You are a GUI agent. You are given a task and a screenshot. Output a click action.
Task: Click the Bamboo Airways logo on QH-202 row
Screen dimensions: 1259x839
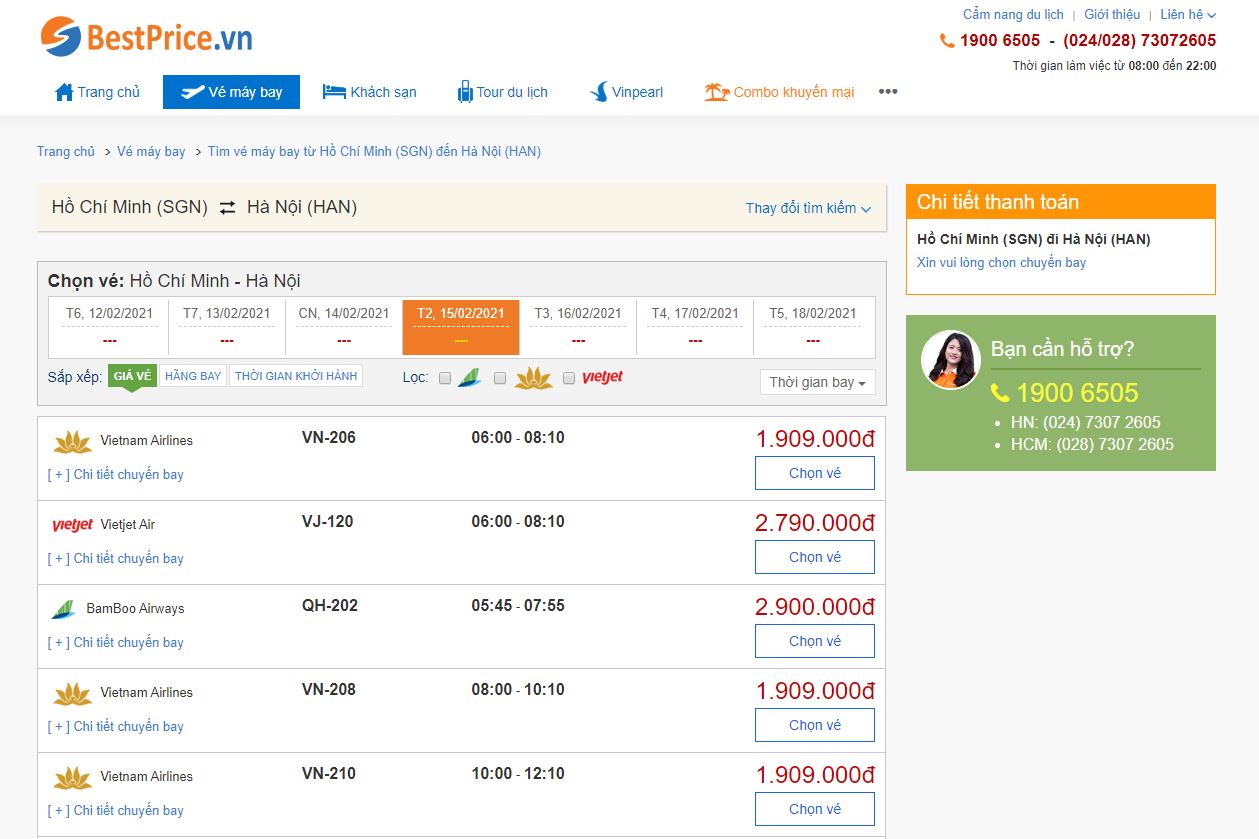64,609
